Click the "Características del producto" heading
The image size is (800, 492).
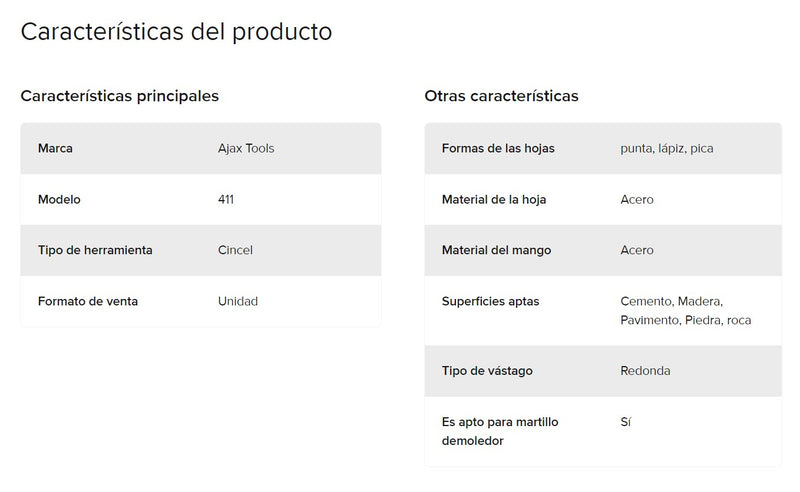tap(176, 31)
